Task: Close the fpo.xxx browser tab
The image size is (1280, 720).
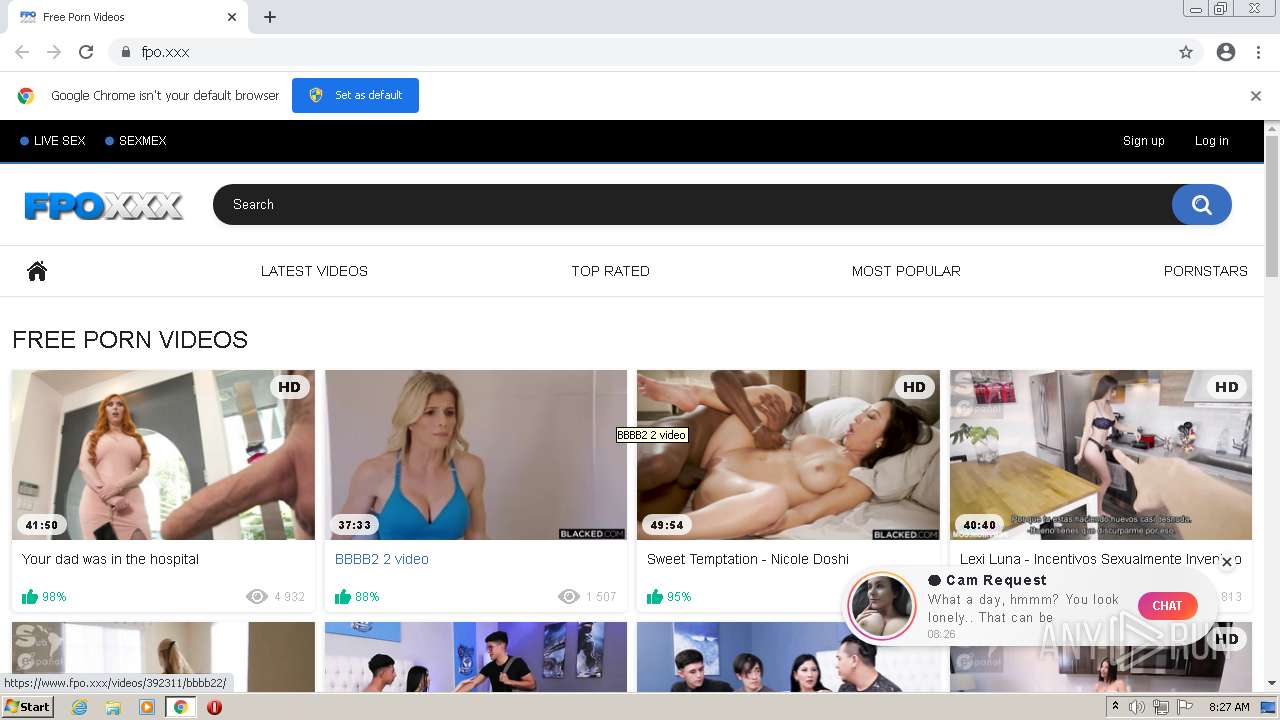Action: click(232, 17)
